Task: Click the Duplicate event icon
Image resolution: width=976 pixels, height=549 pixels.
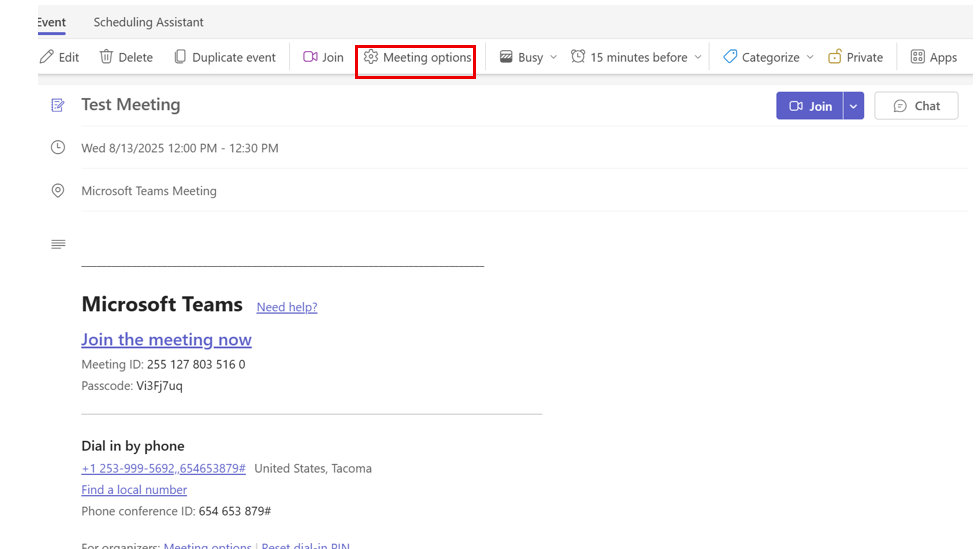Action: pyautogui.click(x=180, y=57)
